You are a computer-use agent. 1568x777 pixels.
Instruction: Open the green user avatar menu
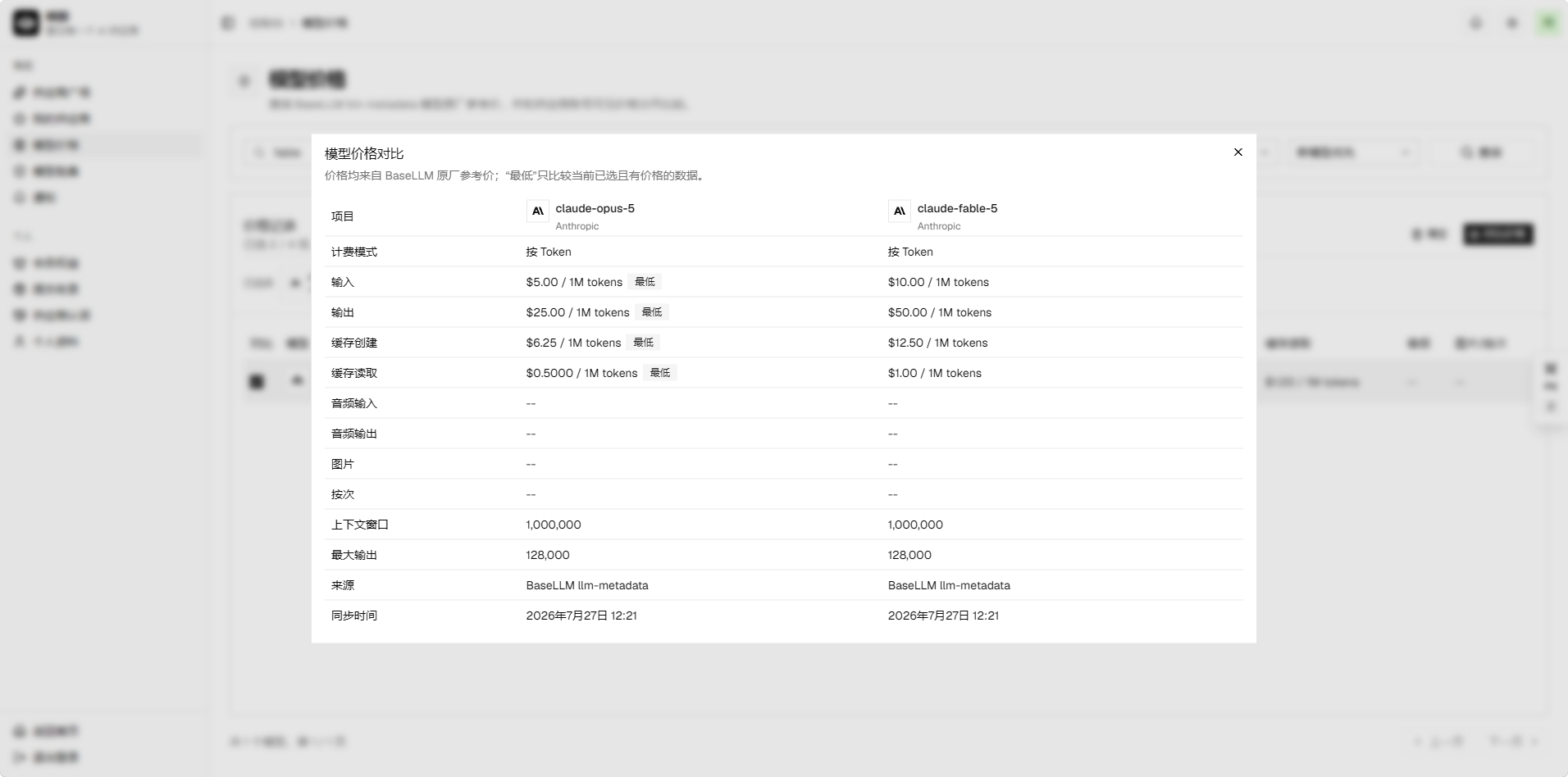click(x=1548, y=23)
